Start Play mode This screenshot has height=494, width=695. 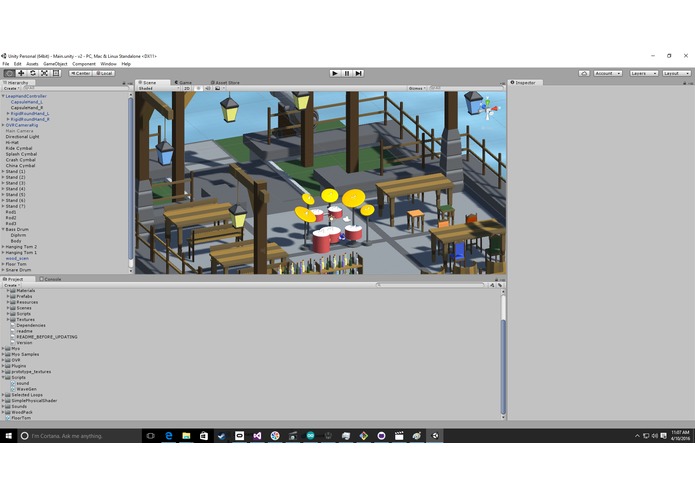coord(335,73)
